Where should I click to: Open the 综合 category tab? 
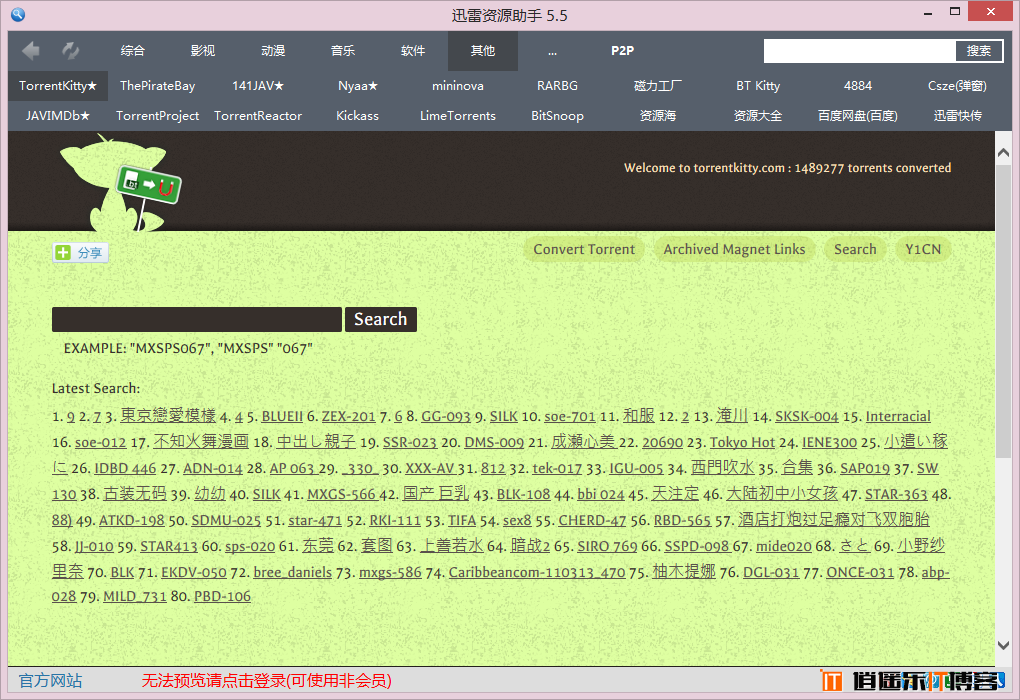133,51
